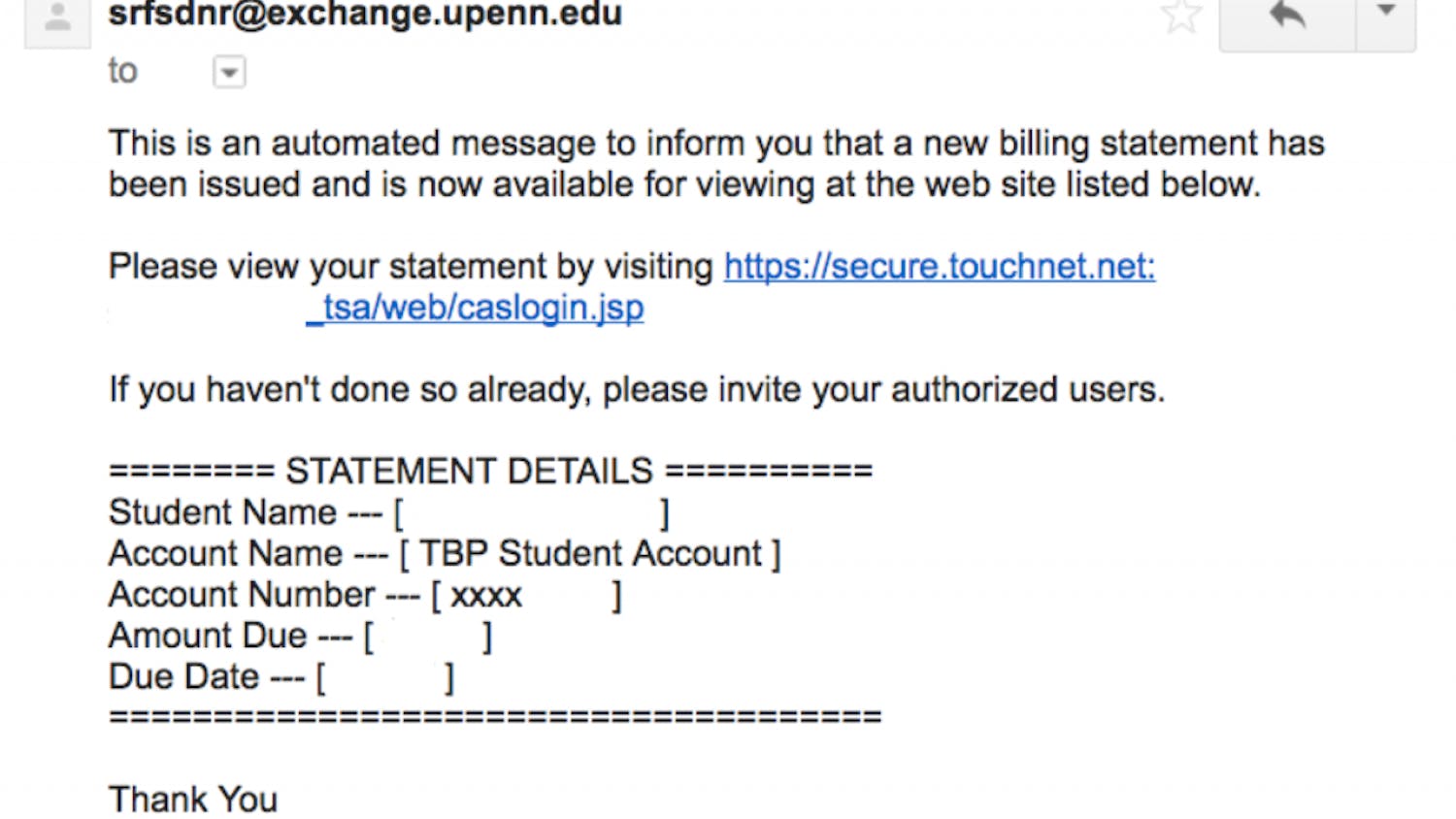1456x819 pixels.
Task: Follow the tsa/web/caslogin.jsp link line
Action: tap(476, 308)
